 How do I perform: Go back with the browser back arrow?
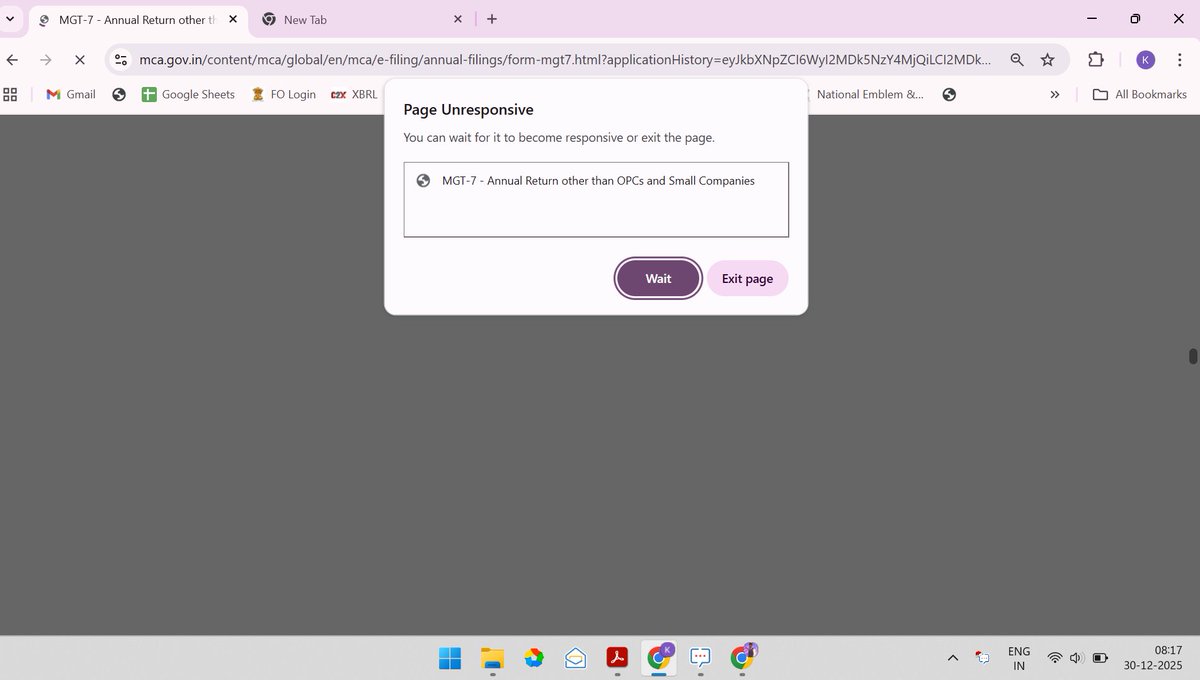click(13, 60)
